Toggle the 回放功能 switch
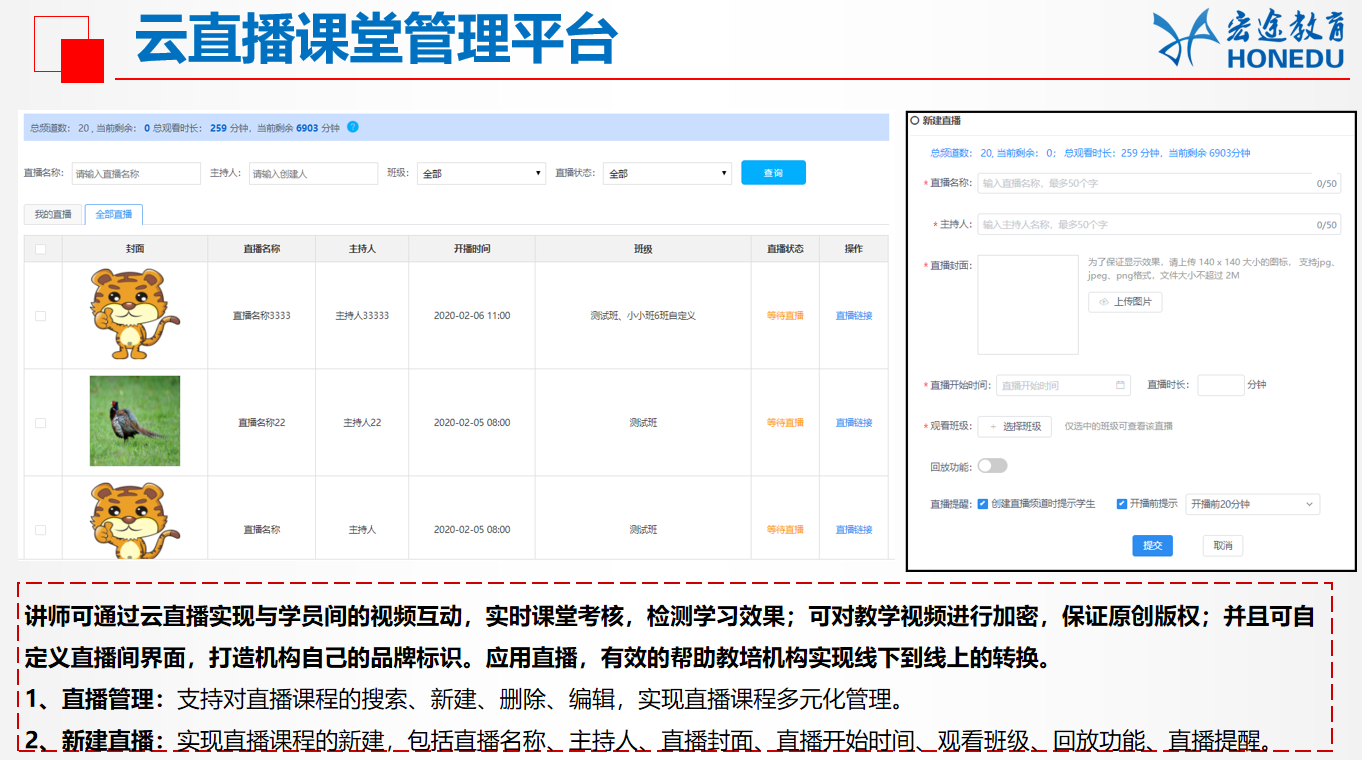The width and height of the screenshot is (1362, 760). [992, 466]
